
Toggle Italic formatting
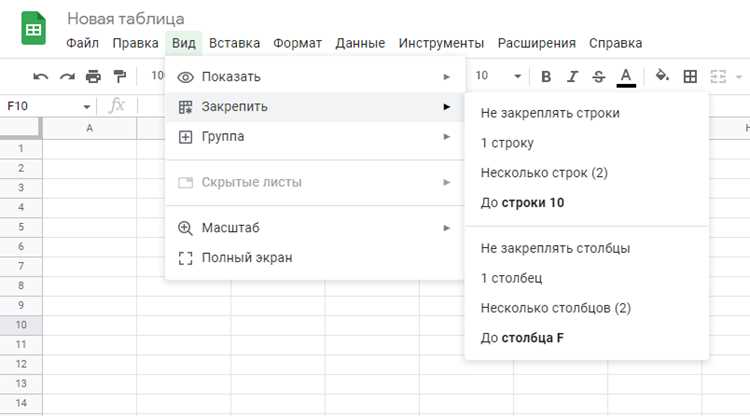(x=572, y=77)
